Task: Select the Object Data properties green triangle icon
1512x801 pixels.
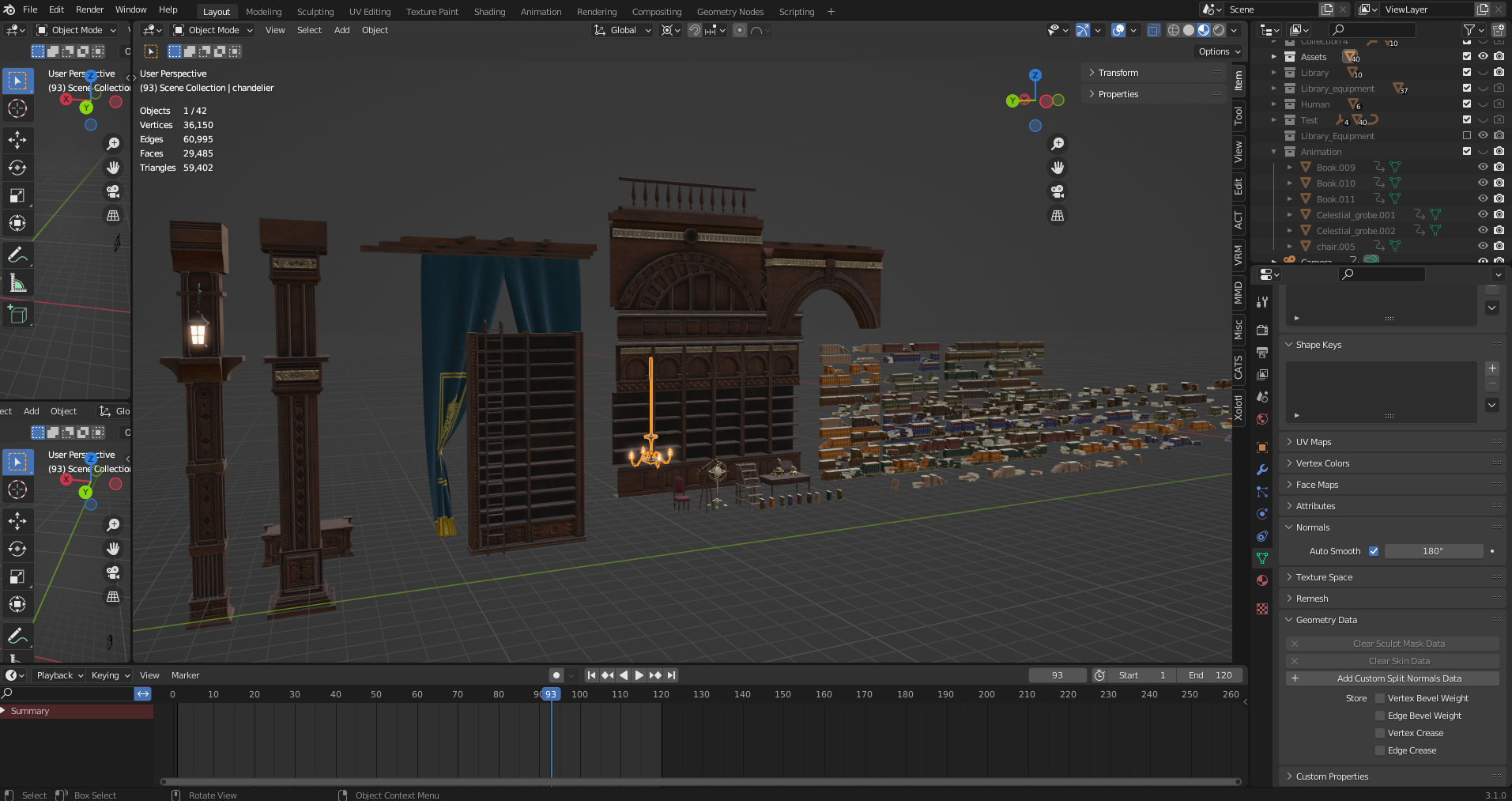Action: coord(1262,558)
